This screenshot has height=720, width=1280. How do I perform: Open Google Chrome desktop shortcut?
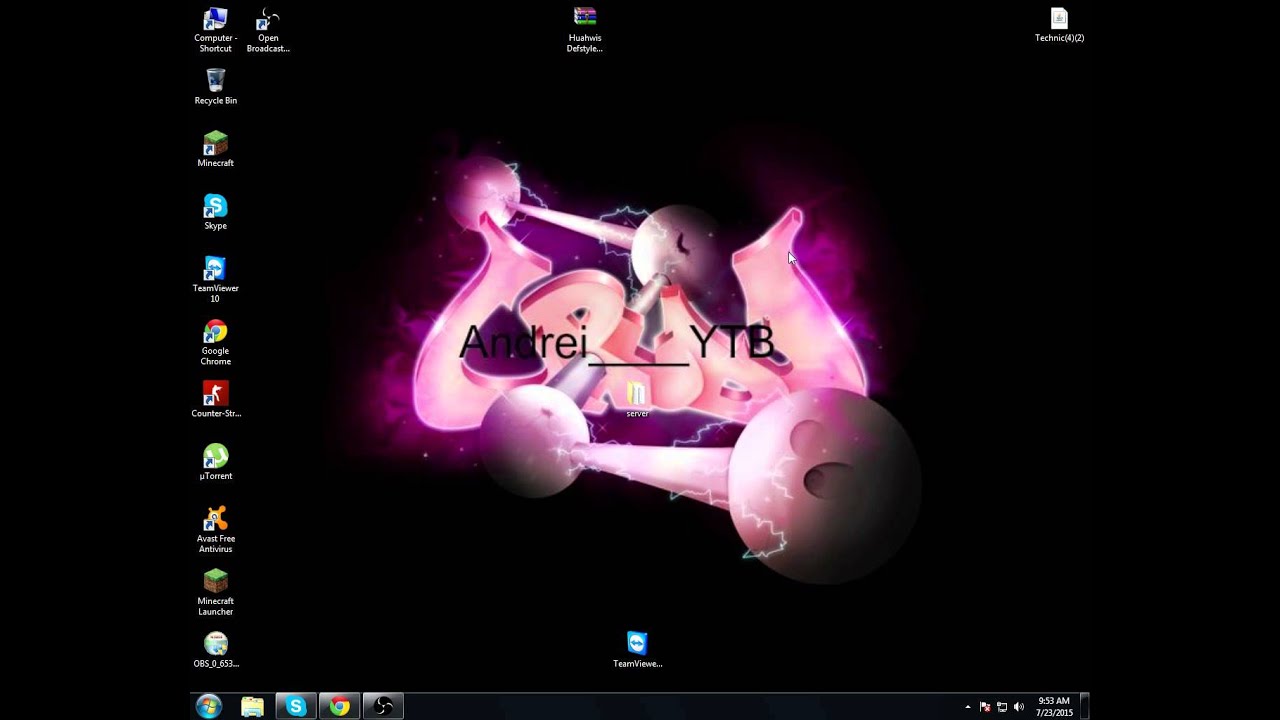pyautogui.click(x=215, y=342)
